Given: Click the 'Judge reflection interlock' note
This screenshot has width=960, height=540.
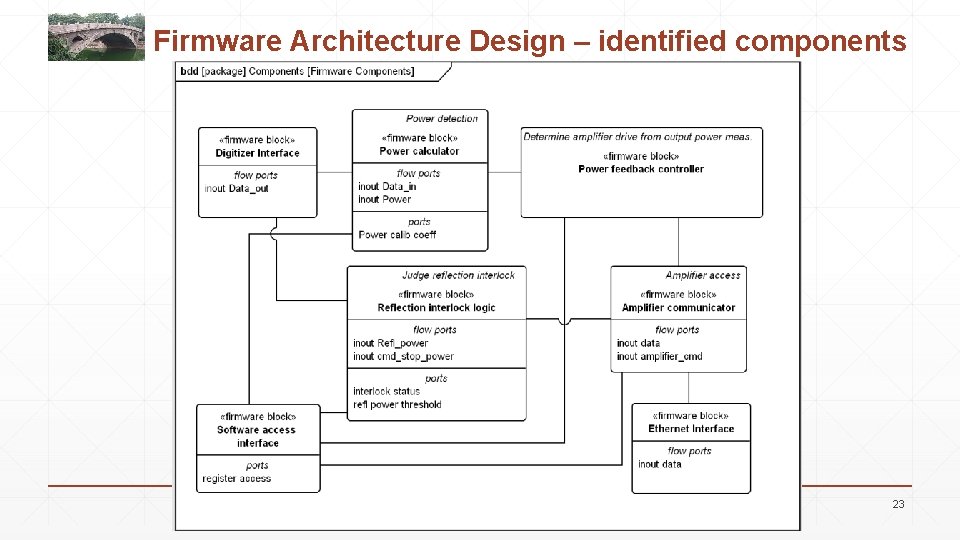Looking at the screenshot, I should [458, 276].
